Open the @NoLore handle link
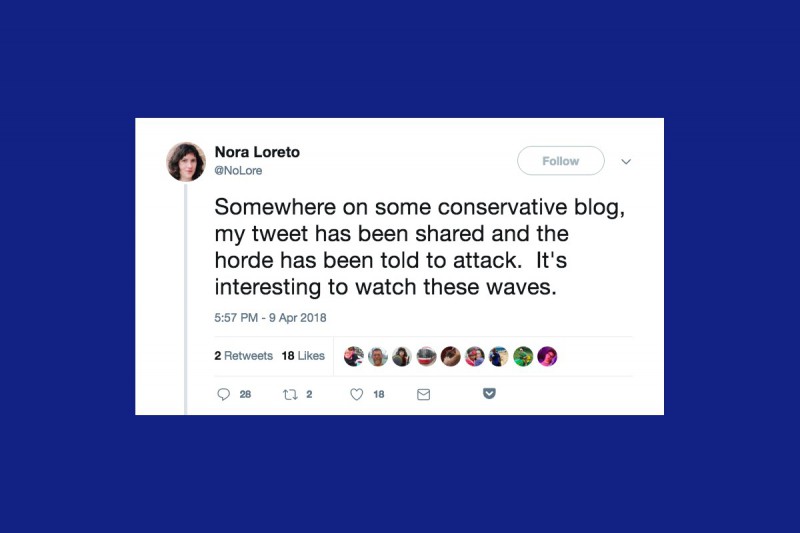The width and height of the screenshot is (800, 533). [238, 171]
